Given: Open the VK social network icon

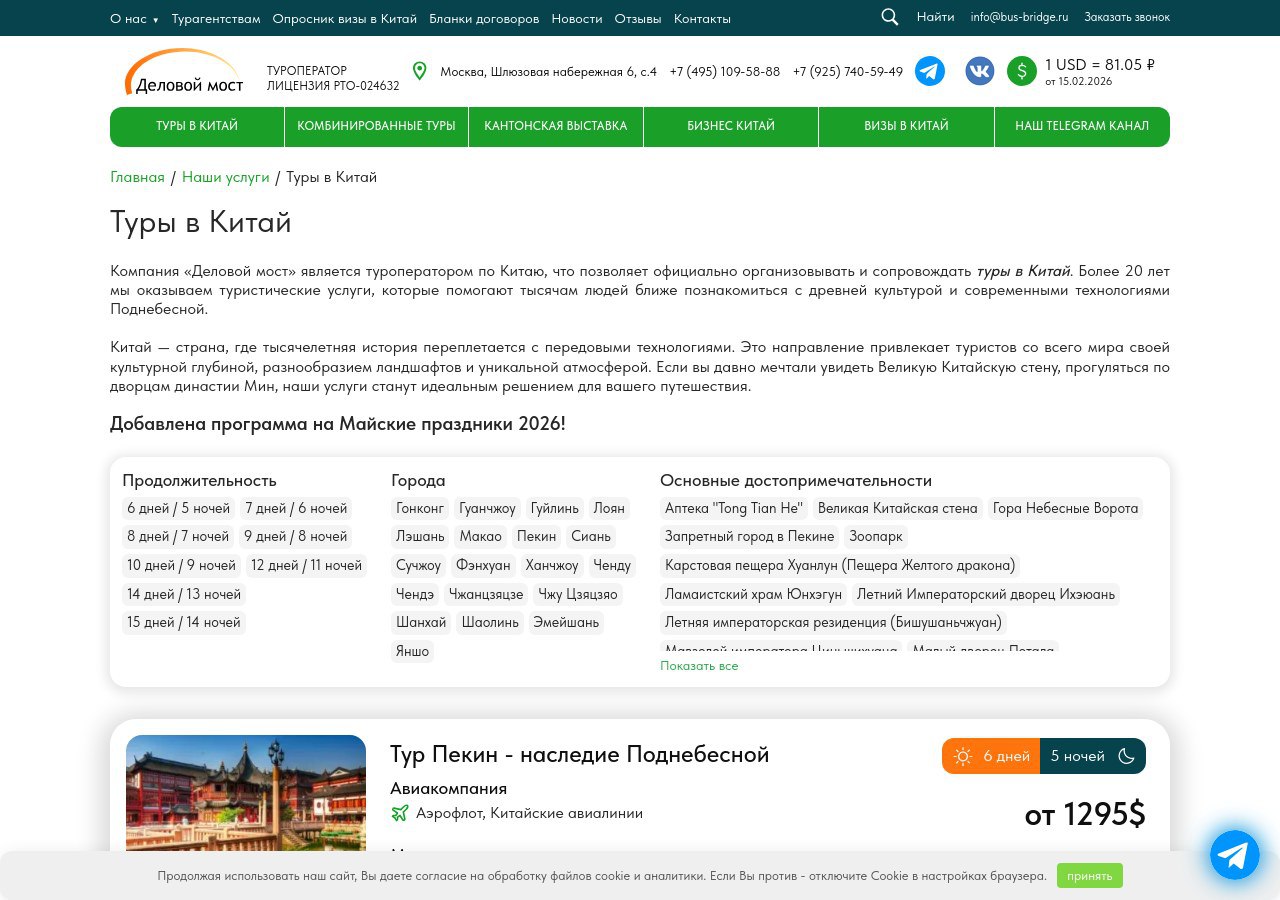Looking at the screenshot, I should pyautogui.click(x=980, y=71).
